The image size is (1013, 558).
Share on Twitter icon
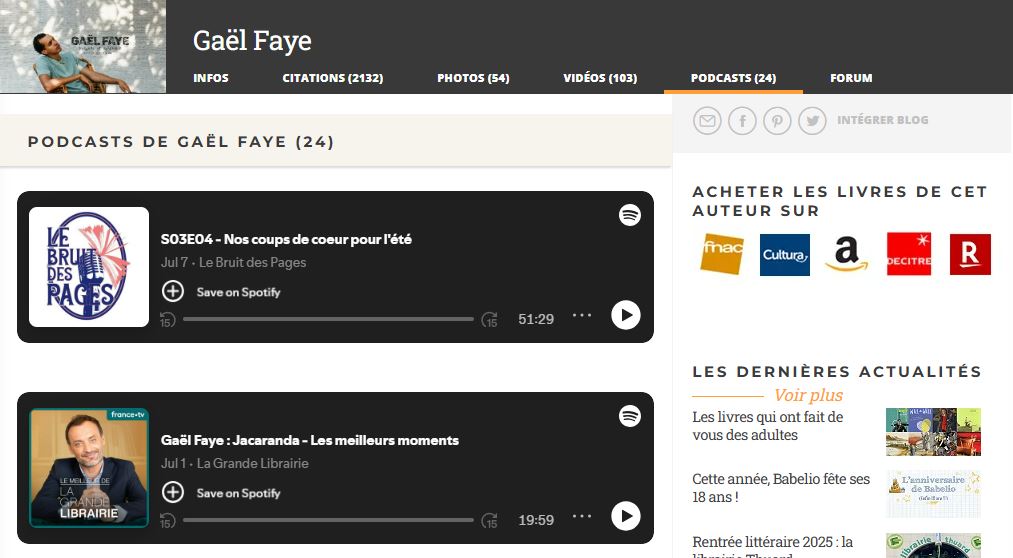pos(812,121)
